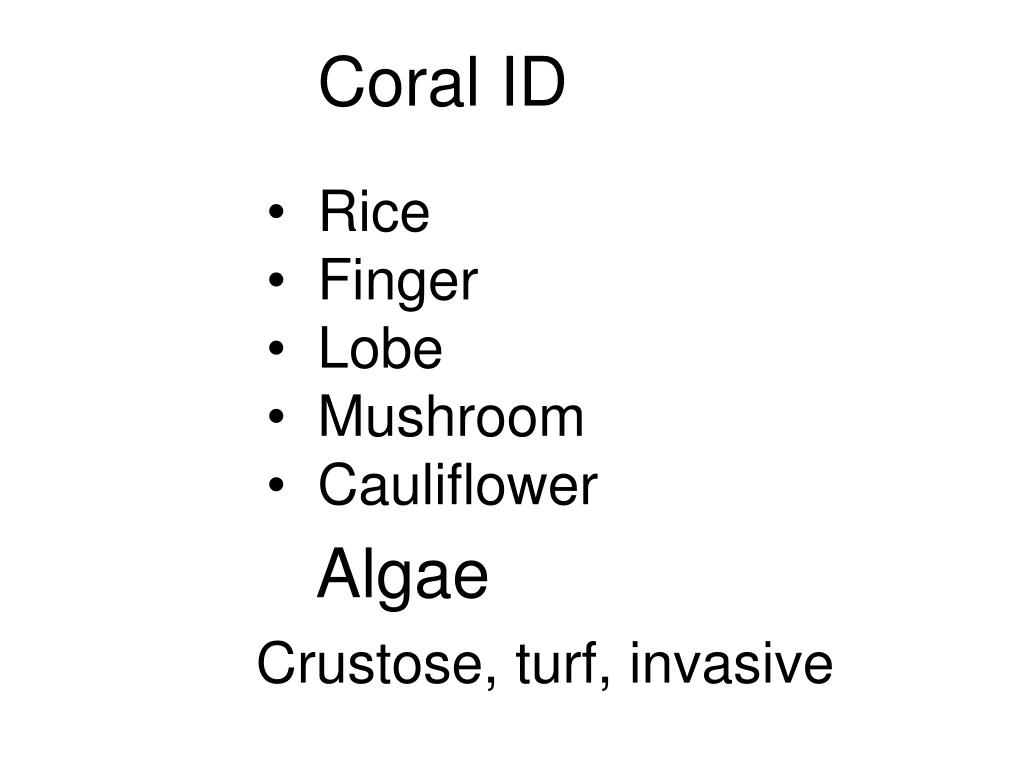Click the word Crustose
The image size is (1024, 768).
click(x=370, y=664)
